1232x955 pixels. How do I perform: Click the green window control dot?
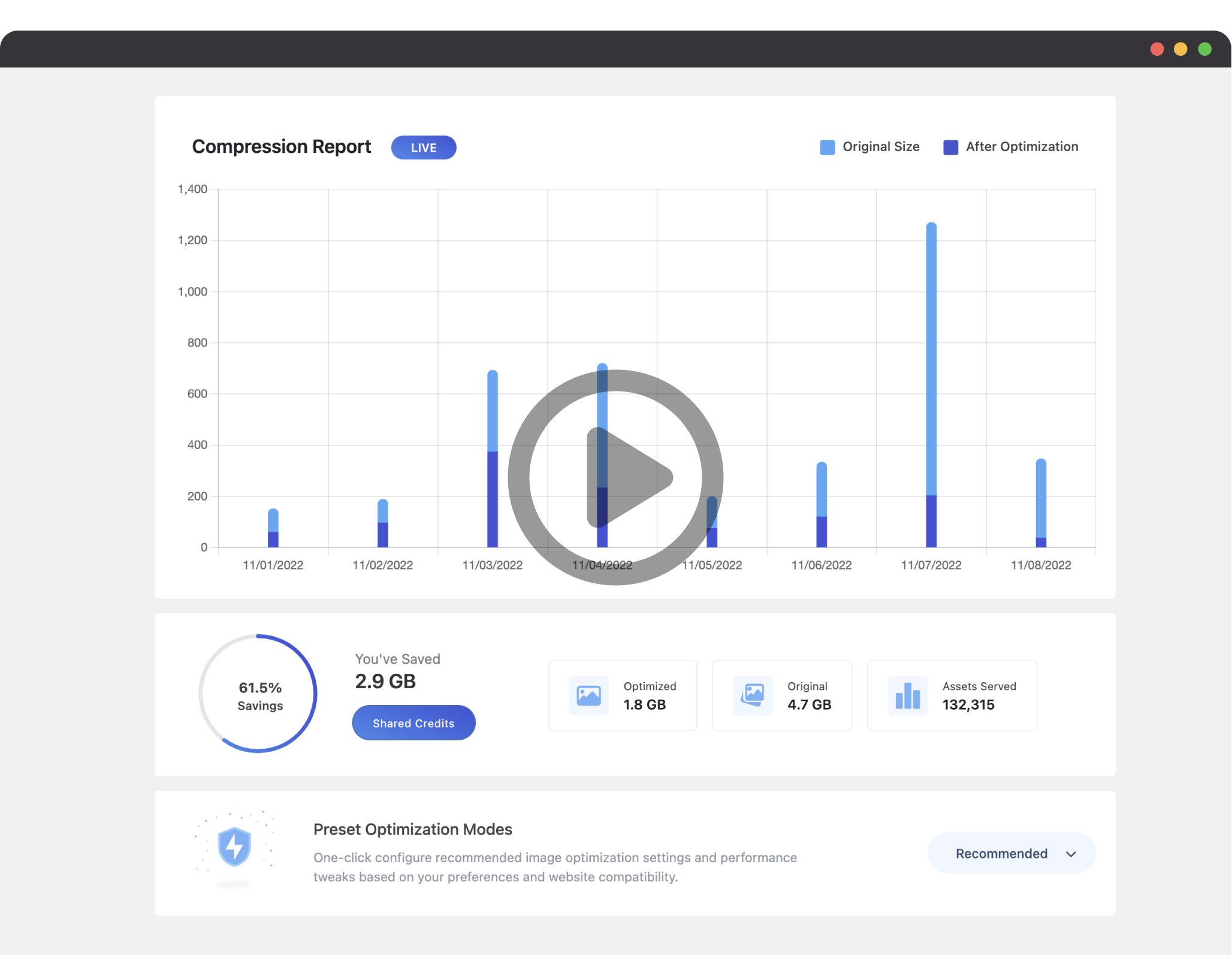pos(1204,49)
